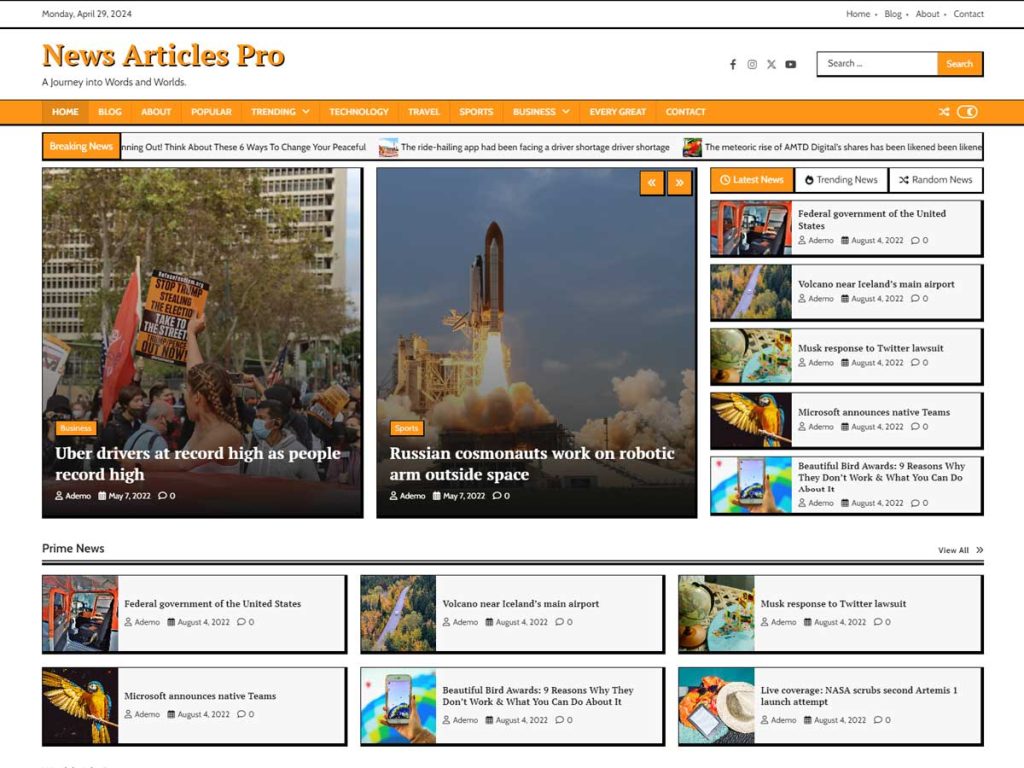The image size is (1024, 768).
Task: Open the AMTD Digital shares ticker headline
Action: coord(843,148)
